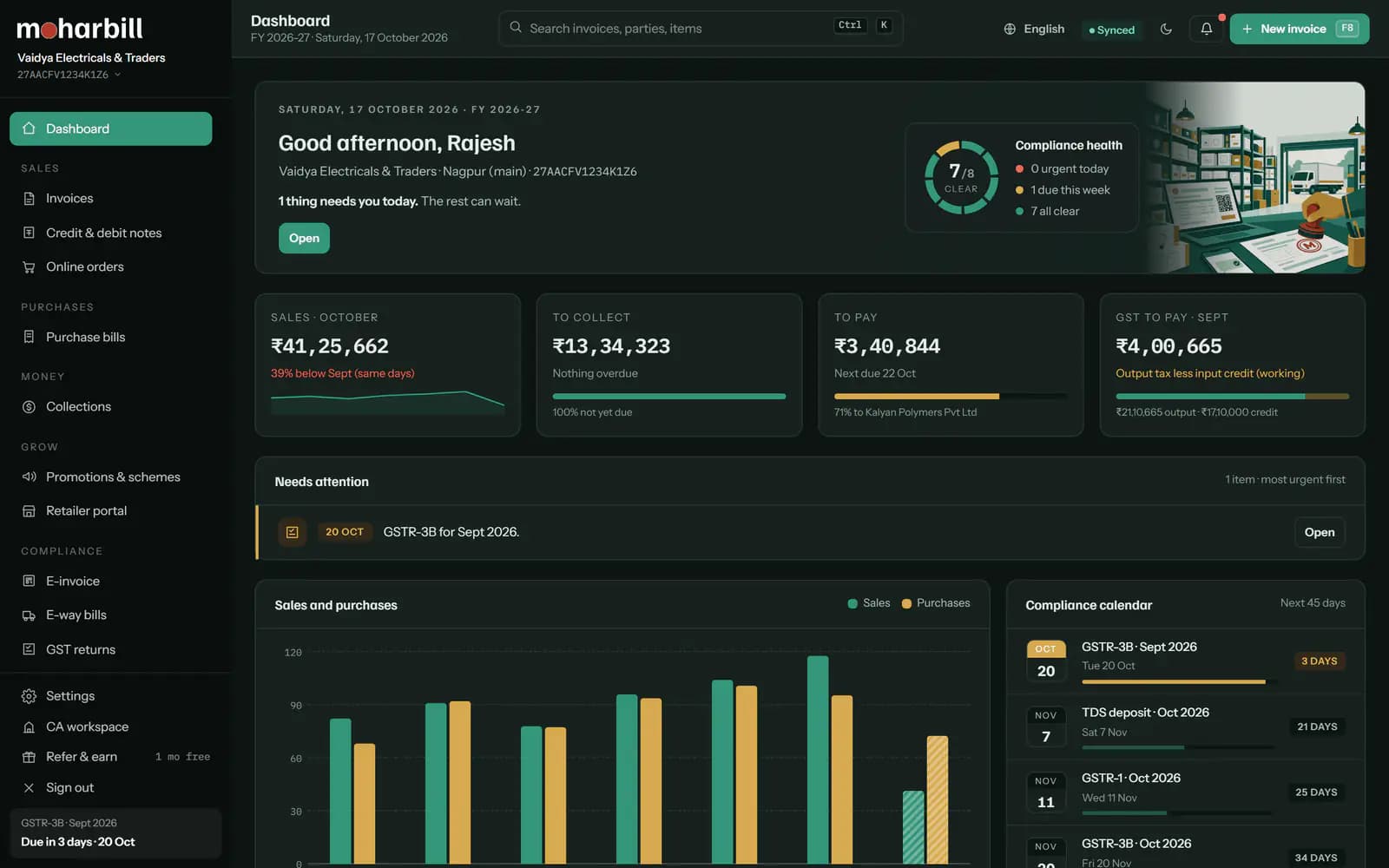
Task: Click the Purchase bills icon
Action: point(29,337)
